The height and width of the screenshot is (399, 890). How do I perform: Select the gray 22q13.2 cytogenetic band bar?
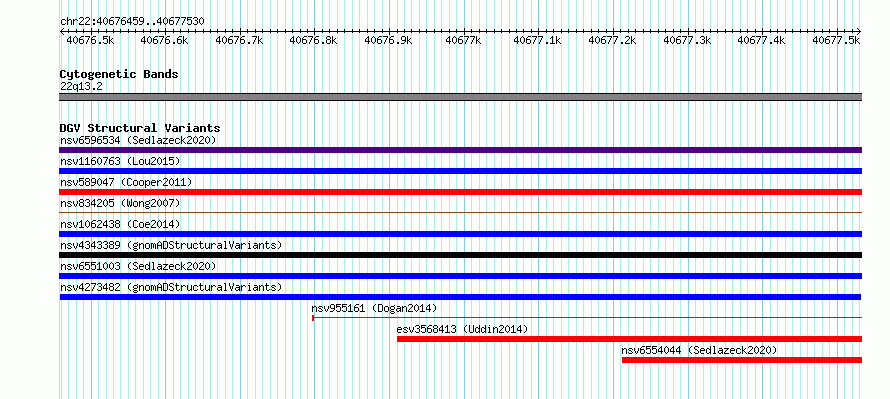tap(460, 97)
